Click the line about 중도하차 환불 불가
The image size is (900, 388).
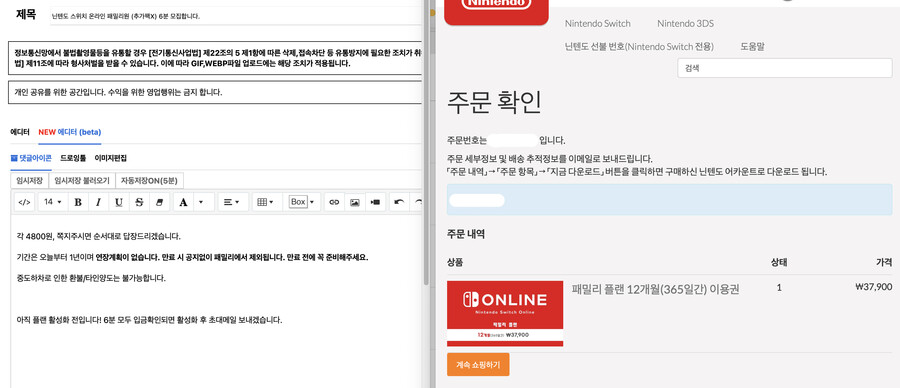tap(91, 278)
